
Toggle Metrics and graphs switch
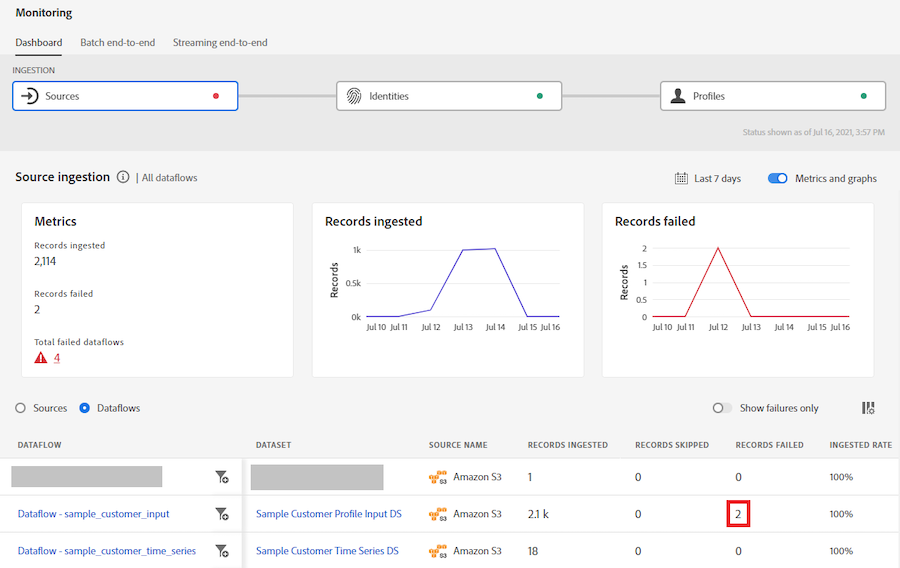[x=778, y=178]
